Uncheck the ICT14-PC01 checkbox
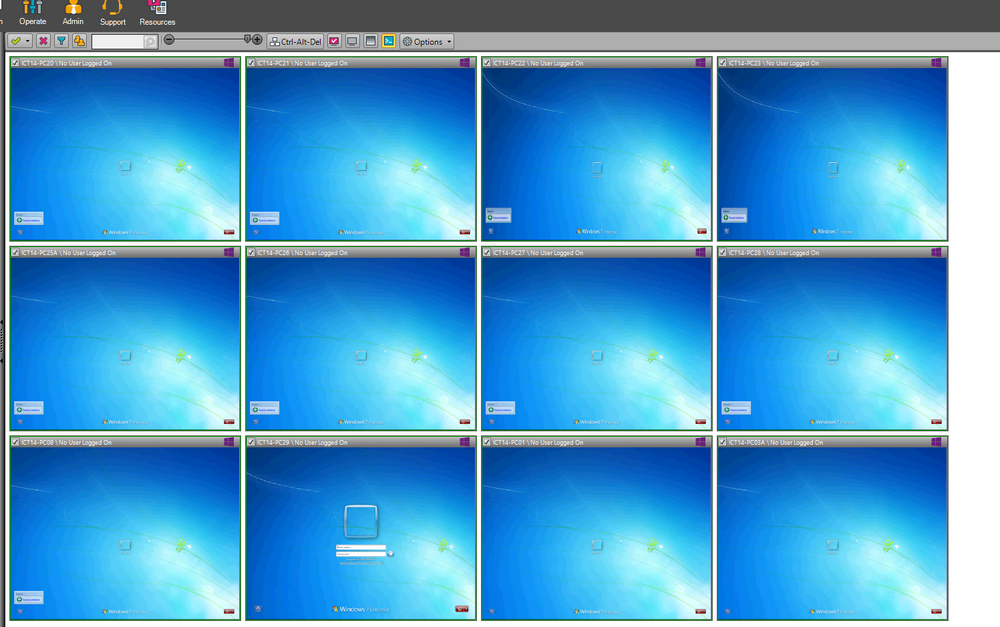The image size is (1000, 627). [487, 442]
